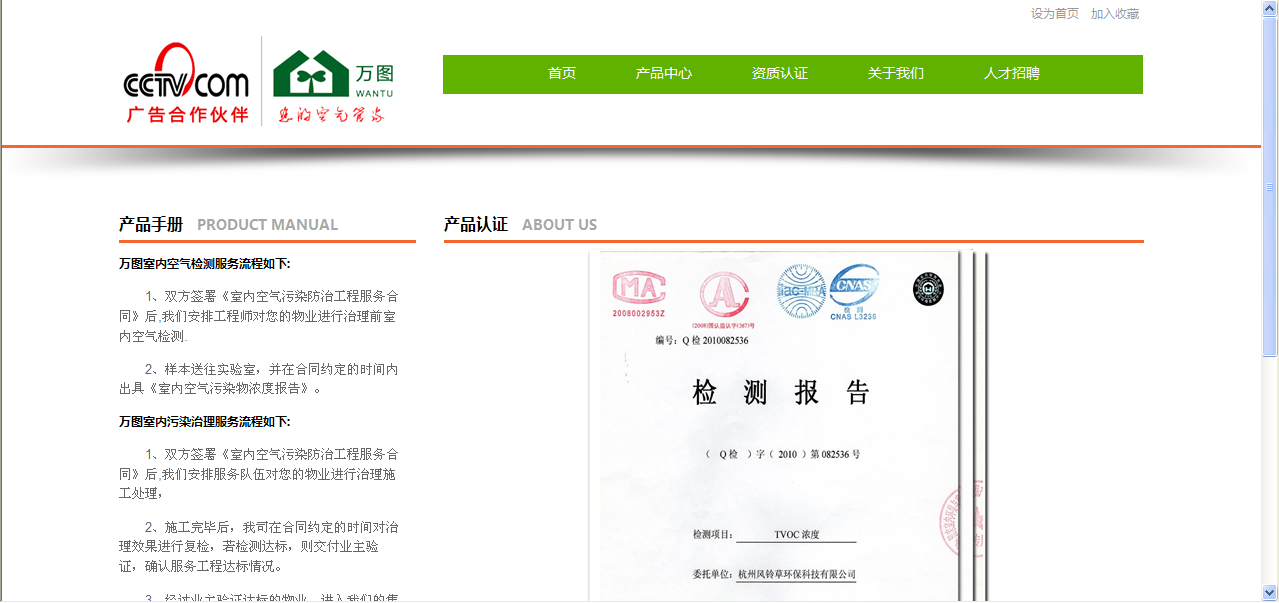Click the 产品手册 PRODUCT MANUAL heading
Viewport: 1279px width, 603px height.
pos(228,225)
